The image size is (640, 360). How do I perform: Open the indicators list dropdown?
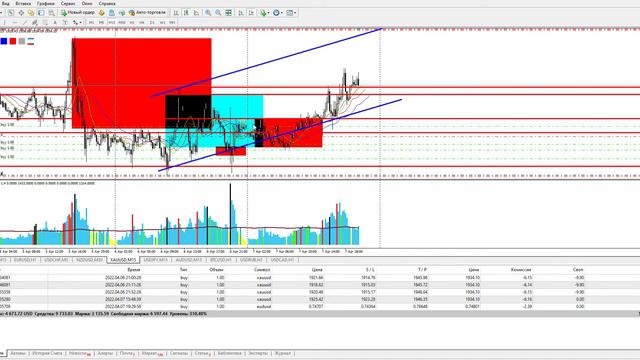[x=264, y=13]
